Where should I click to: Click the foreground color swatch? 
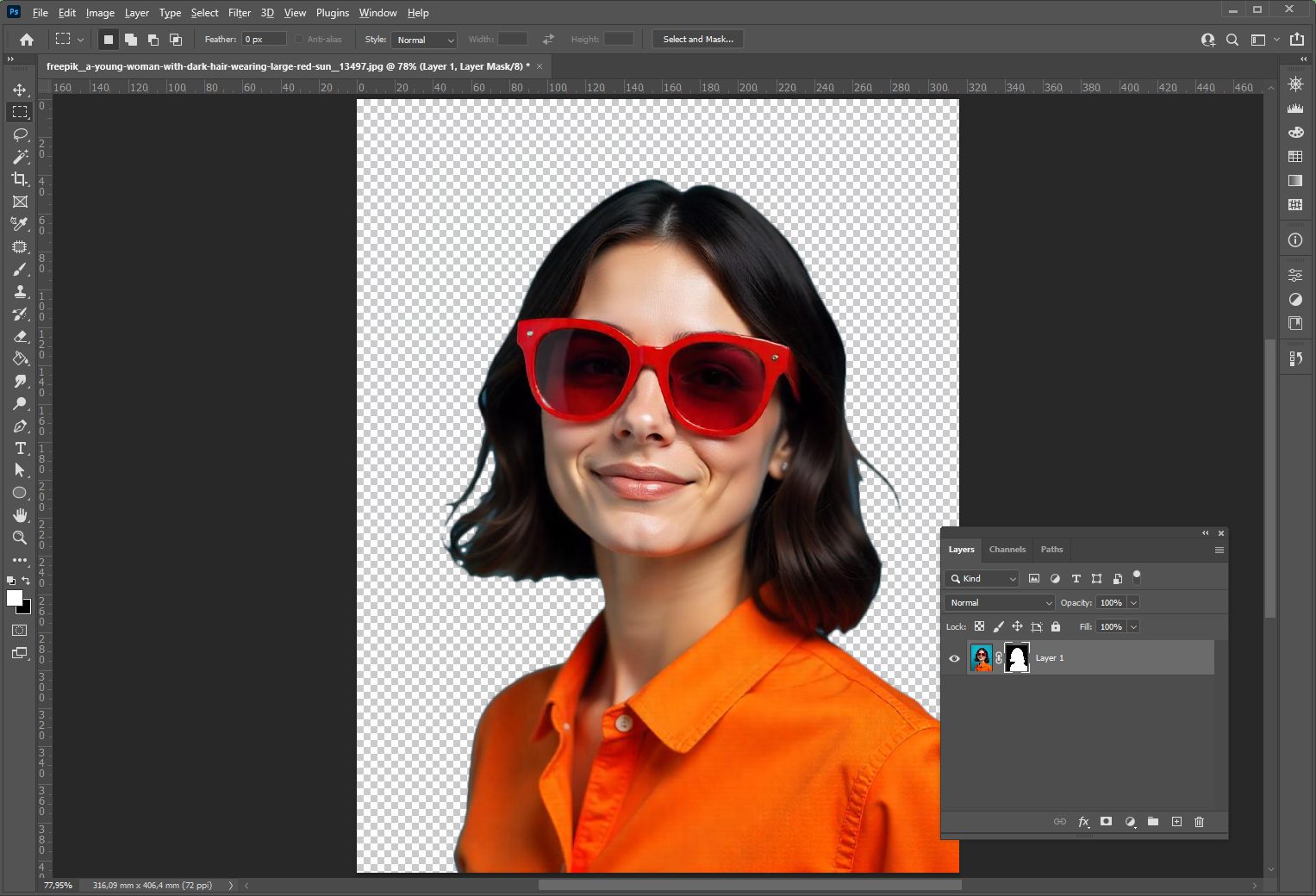[14, 598]
